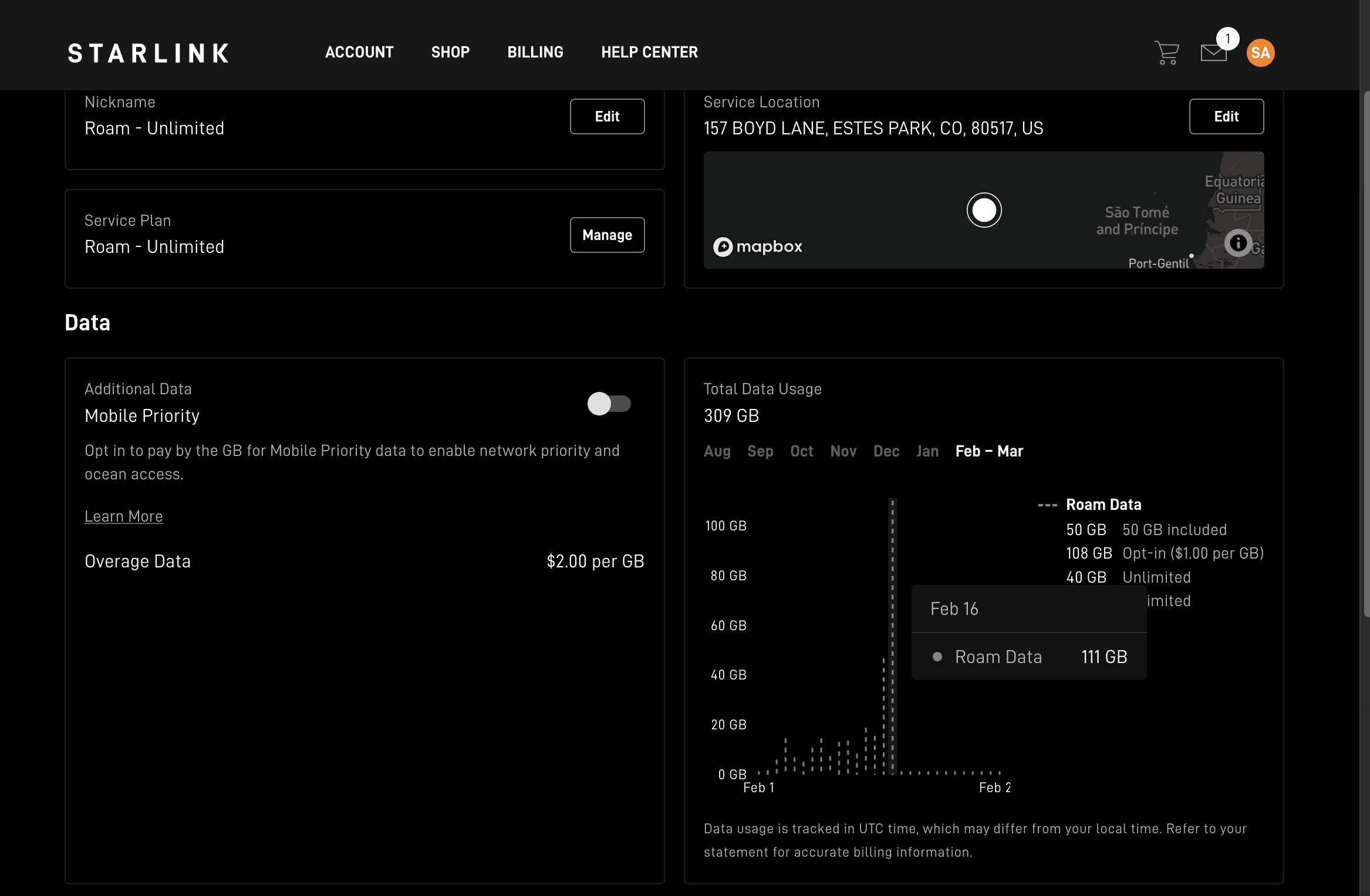This screenshot has height=896, width=1370.
Task: Open the Account menu
Action: tap(359, 52)
